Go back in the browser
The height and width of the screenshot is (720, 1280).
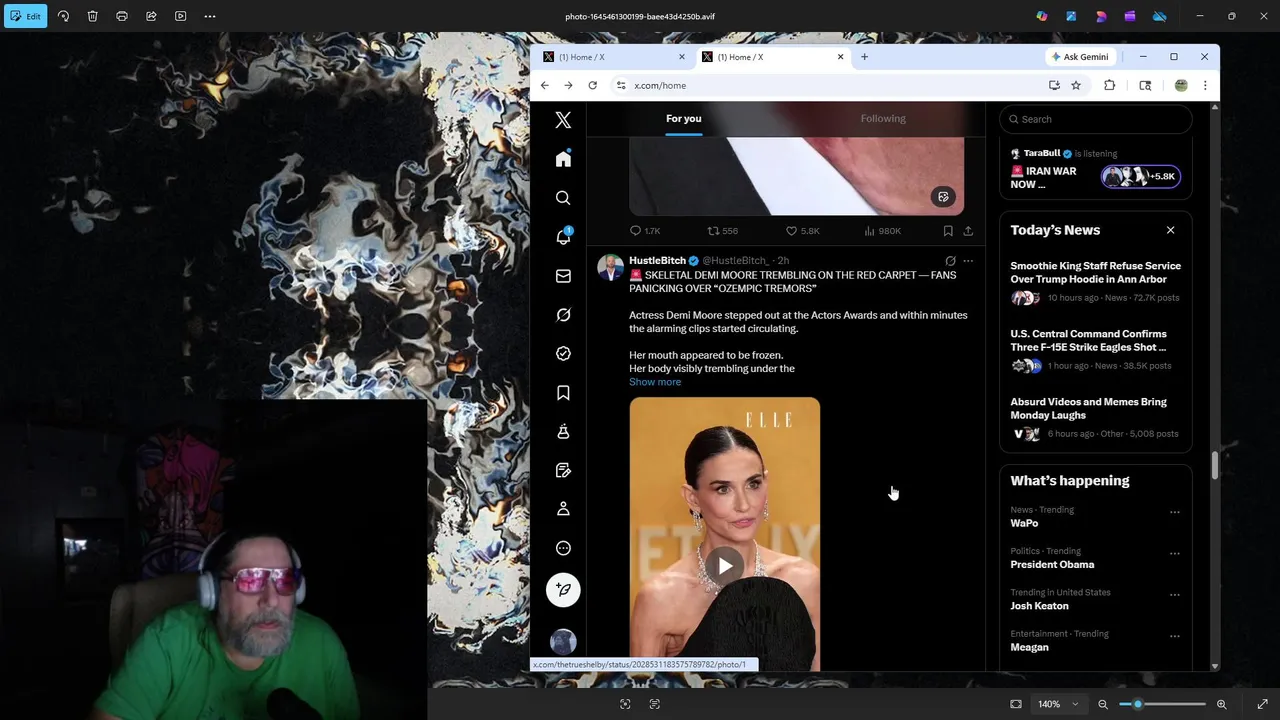coord(544,85)
